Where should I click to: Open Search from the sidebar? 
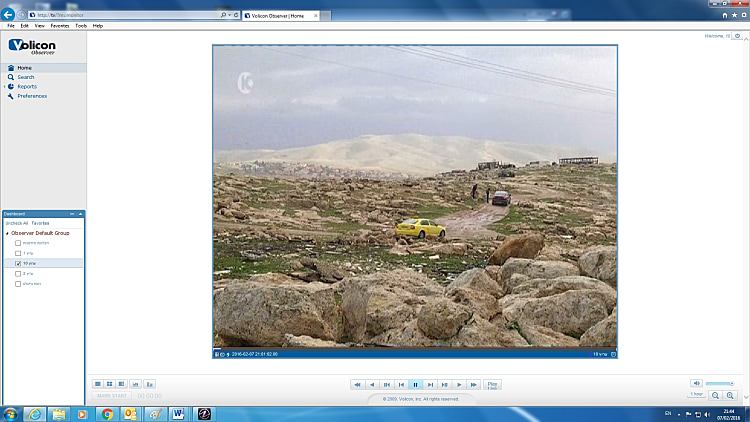tap(25, 77)
